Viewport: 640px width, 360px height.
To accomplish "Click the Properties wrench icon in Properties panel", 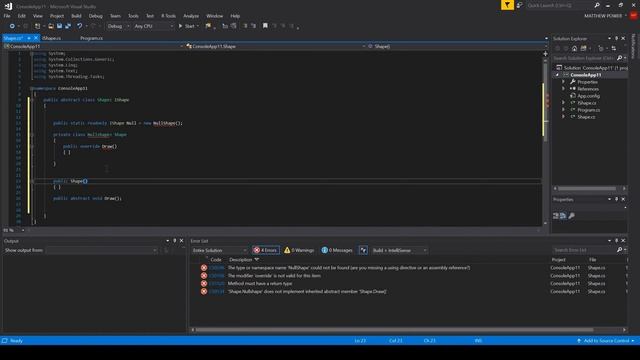I will pos(571,216).
